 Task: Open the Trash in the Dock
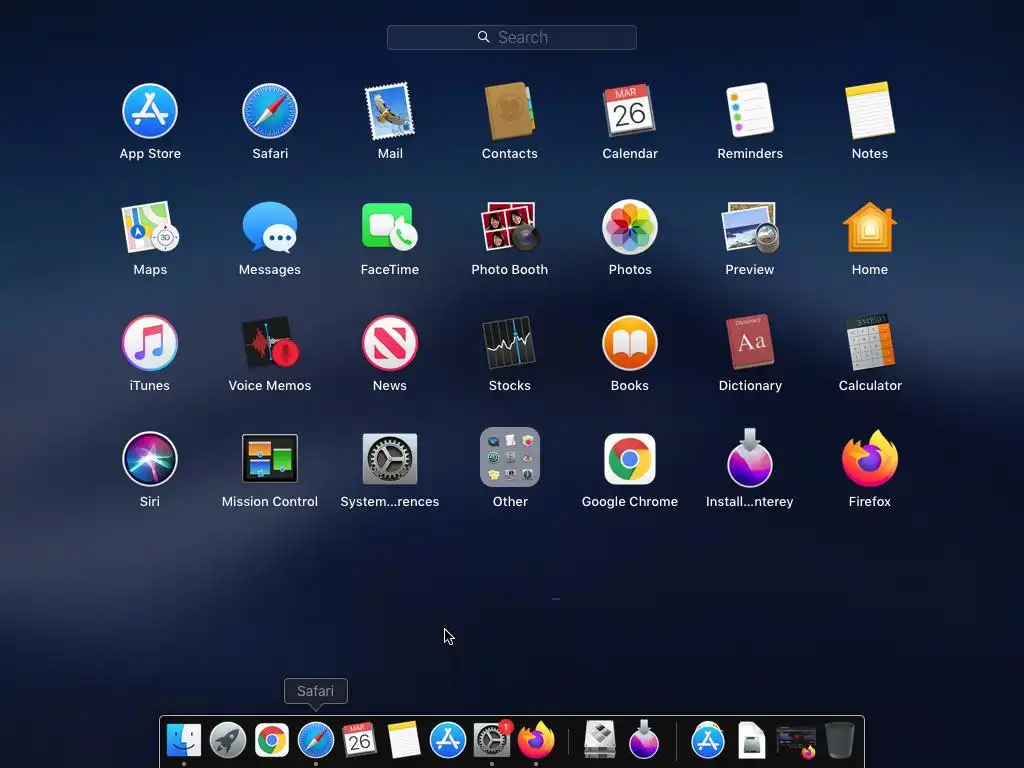pyautogui.click(x=839, y=740)
